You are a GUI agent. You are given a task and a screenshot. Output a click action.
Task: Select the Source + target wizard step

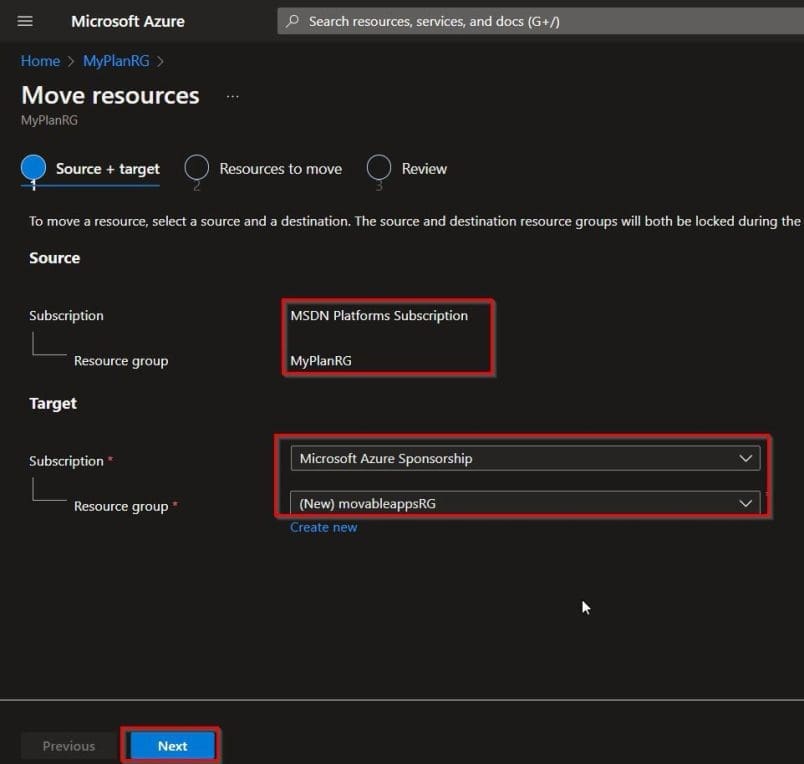[x=106, y=168]
